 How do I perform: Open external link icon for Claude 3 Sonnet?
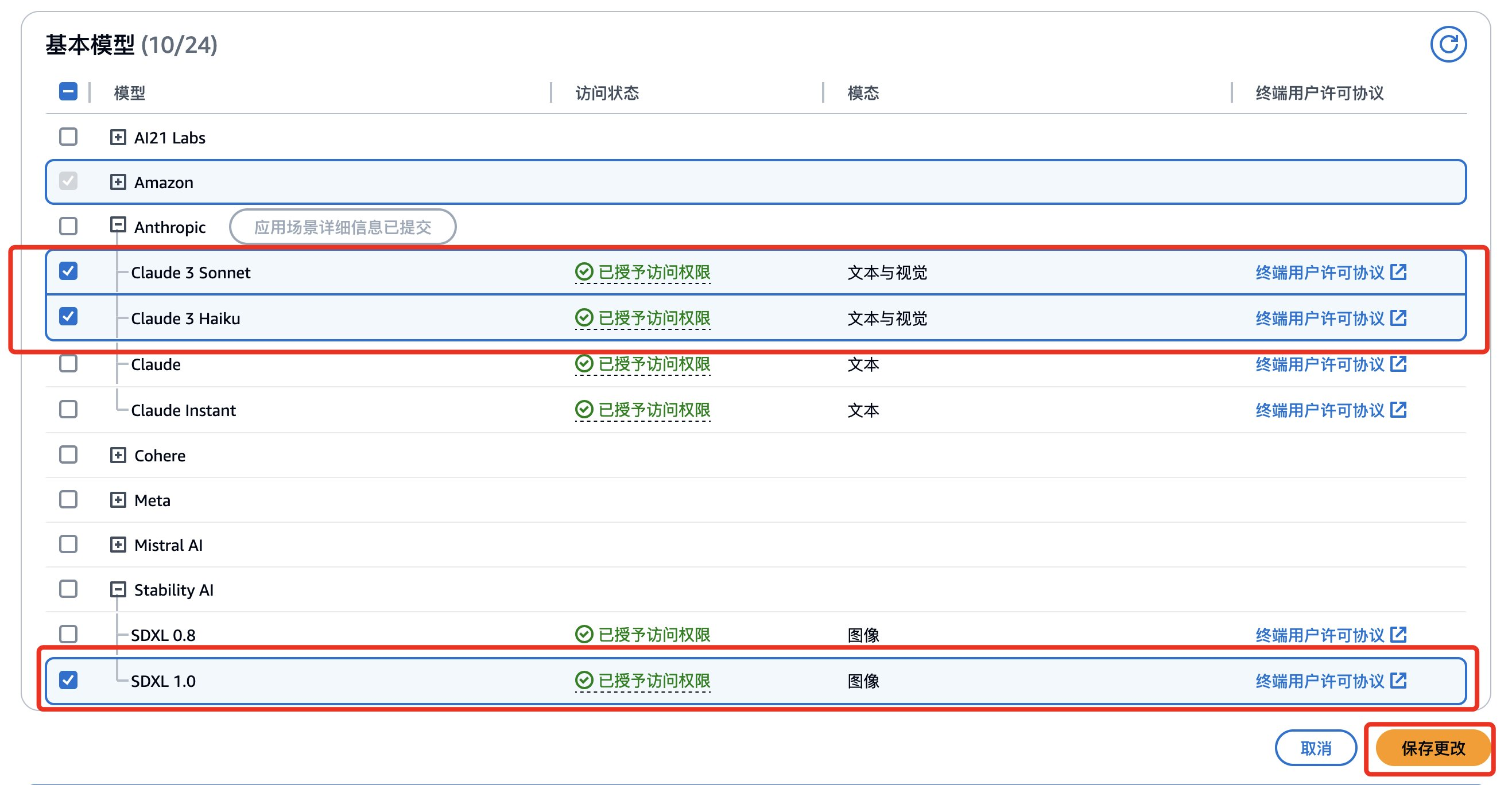[x=1398, y=272]
